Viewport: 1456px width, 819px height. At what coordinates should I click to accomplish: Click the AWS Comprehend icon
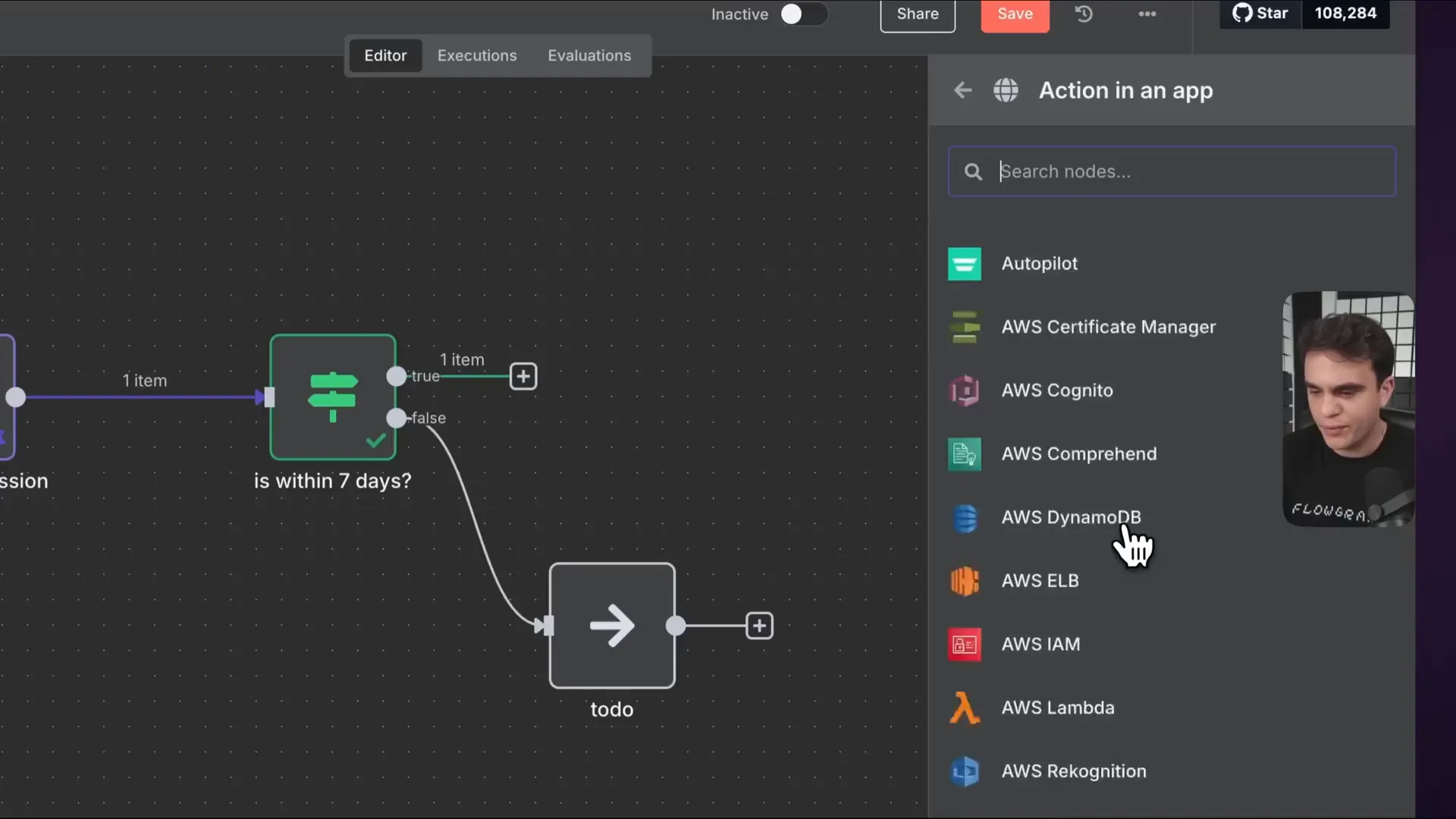click(965, 454)
